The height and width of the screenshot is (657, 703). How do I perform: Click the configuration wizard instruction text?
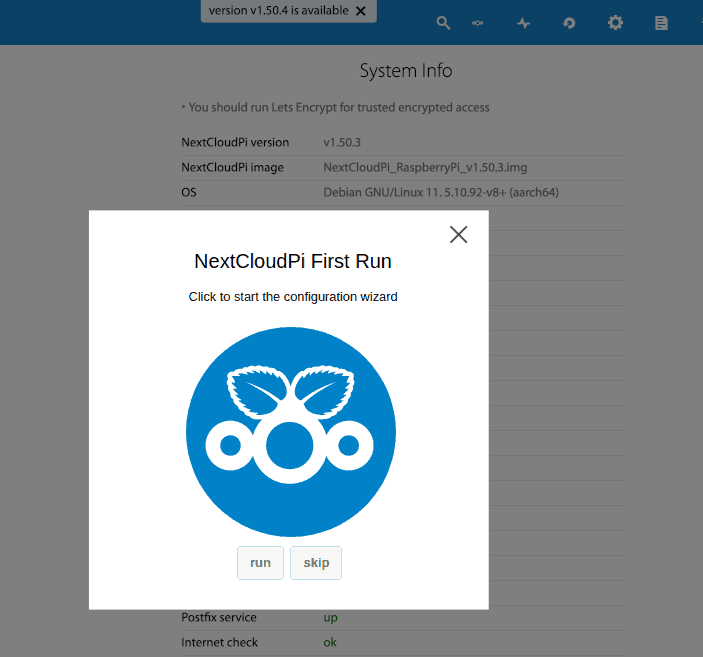point(293,297)
